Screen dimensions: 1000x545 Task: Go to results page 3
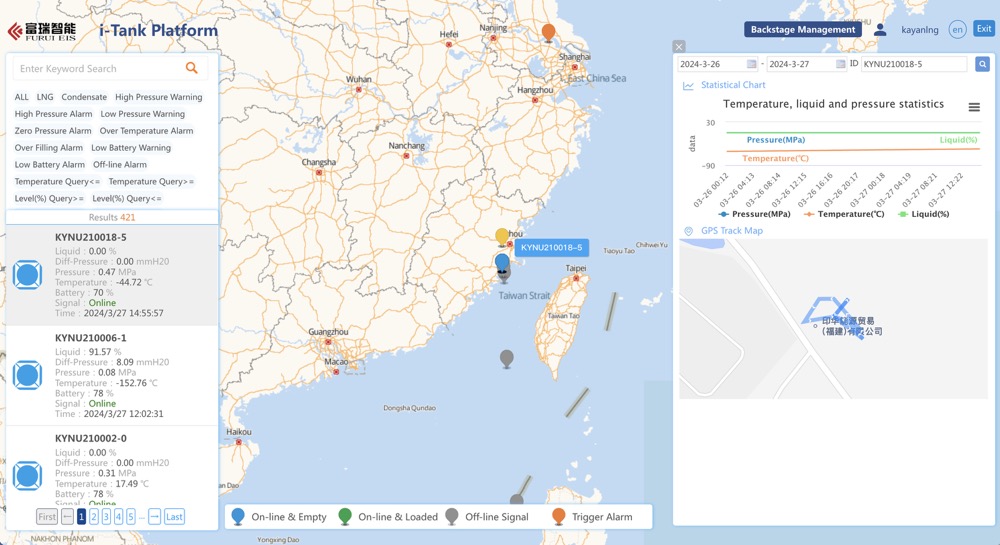[106, 517]
